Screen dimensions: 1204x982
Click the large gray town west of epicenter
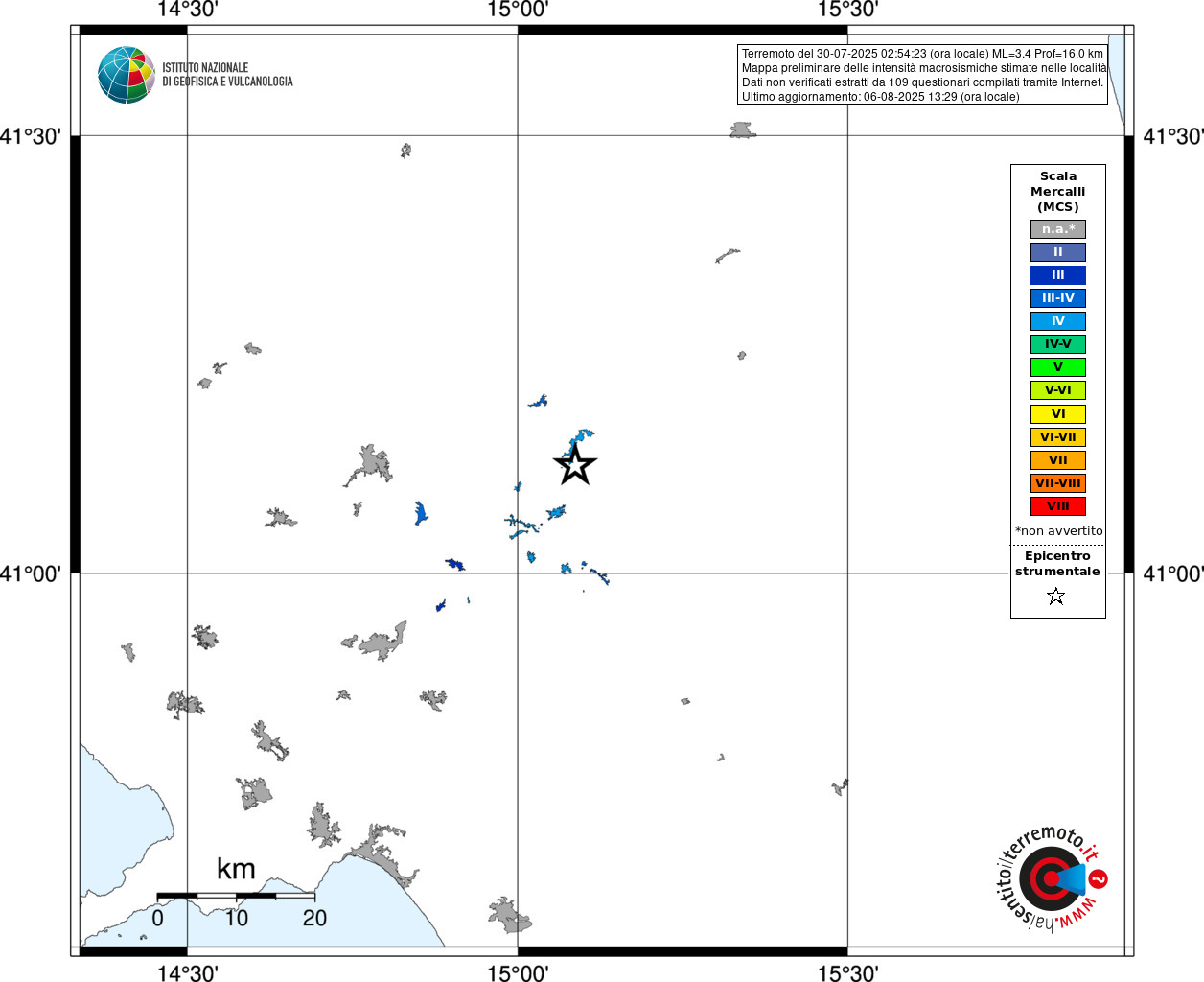pyautogui.click(x=370, y=466)
